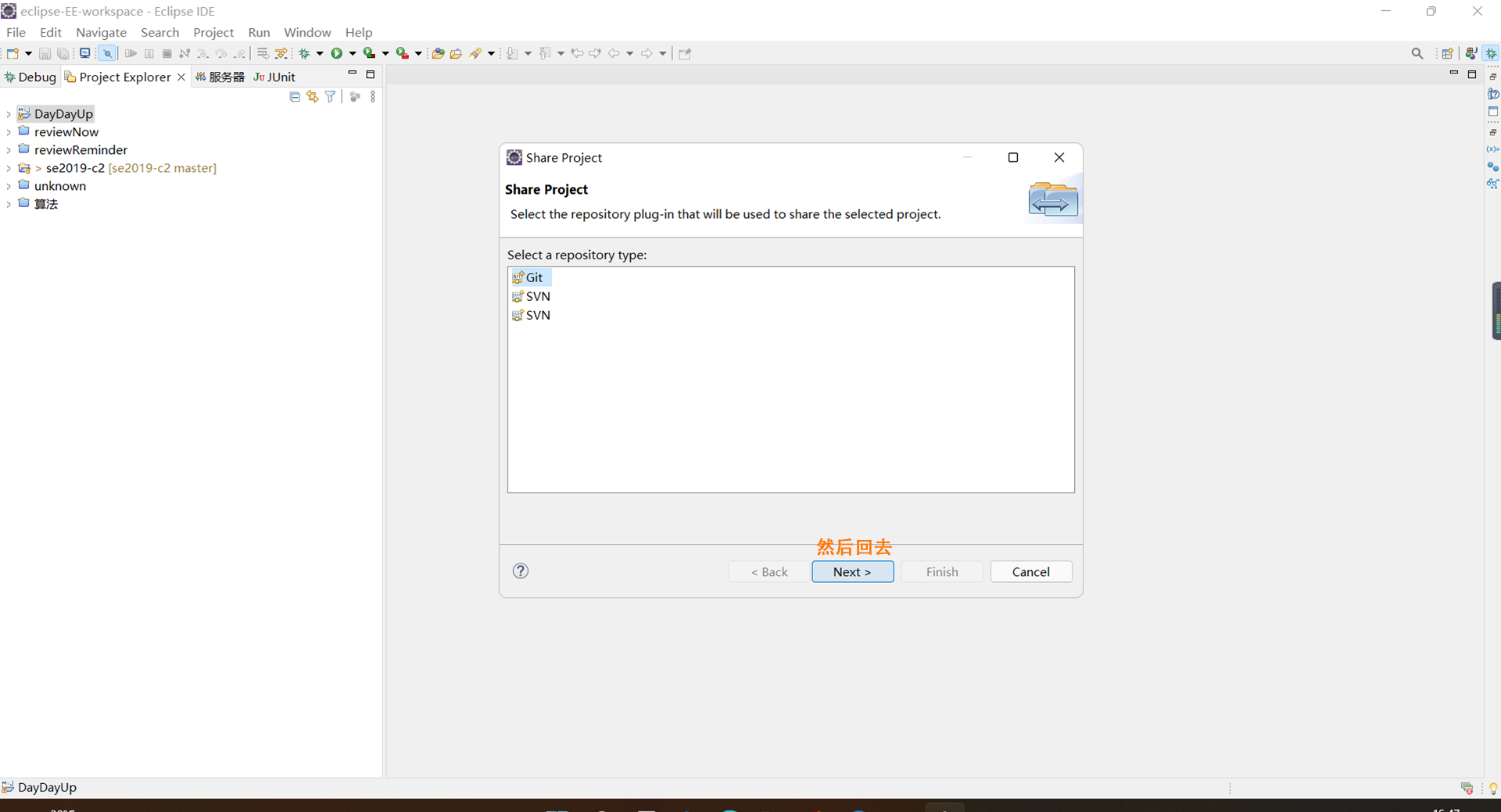Click the Search flashlight toolbar icon
Image resolution: width=1501 pixels, height=812 pixels.
(x=475, y=53)
